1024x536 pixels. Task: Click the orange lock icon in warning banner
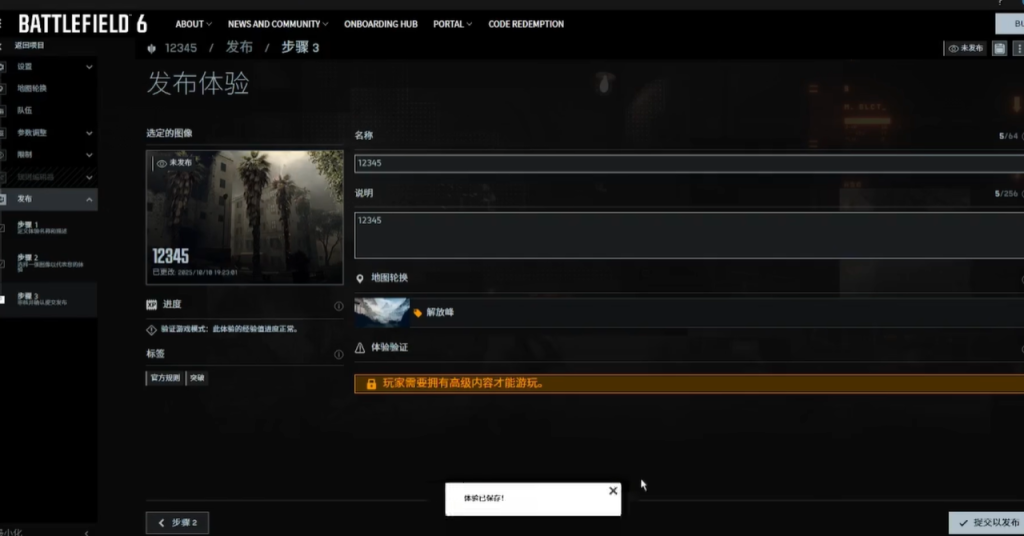point(371,384)
